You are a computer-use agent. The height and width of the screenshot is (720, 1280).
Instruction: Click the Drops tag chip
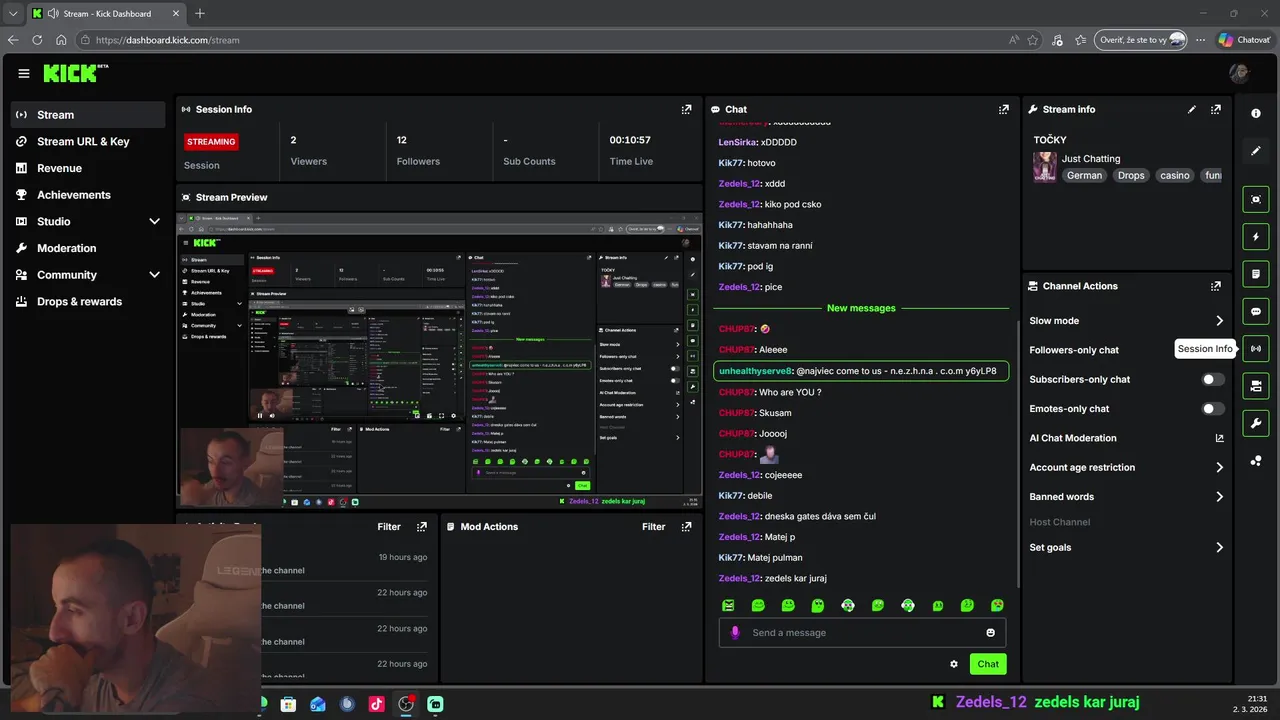pos(1131,176)
